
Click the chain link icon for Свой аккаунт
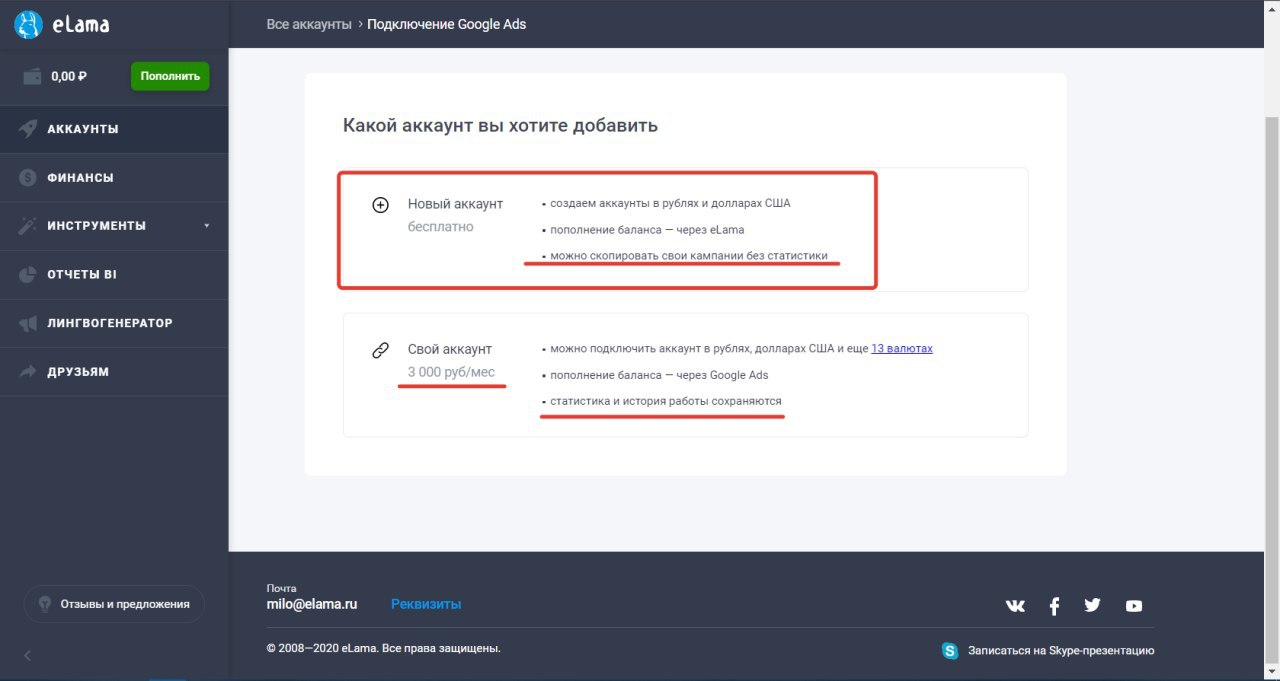380,350
